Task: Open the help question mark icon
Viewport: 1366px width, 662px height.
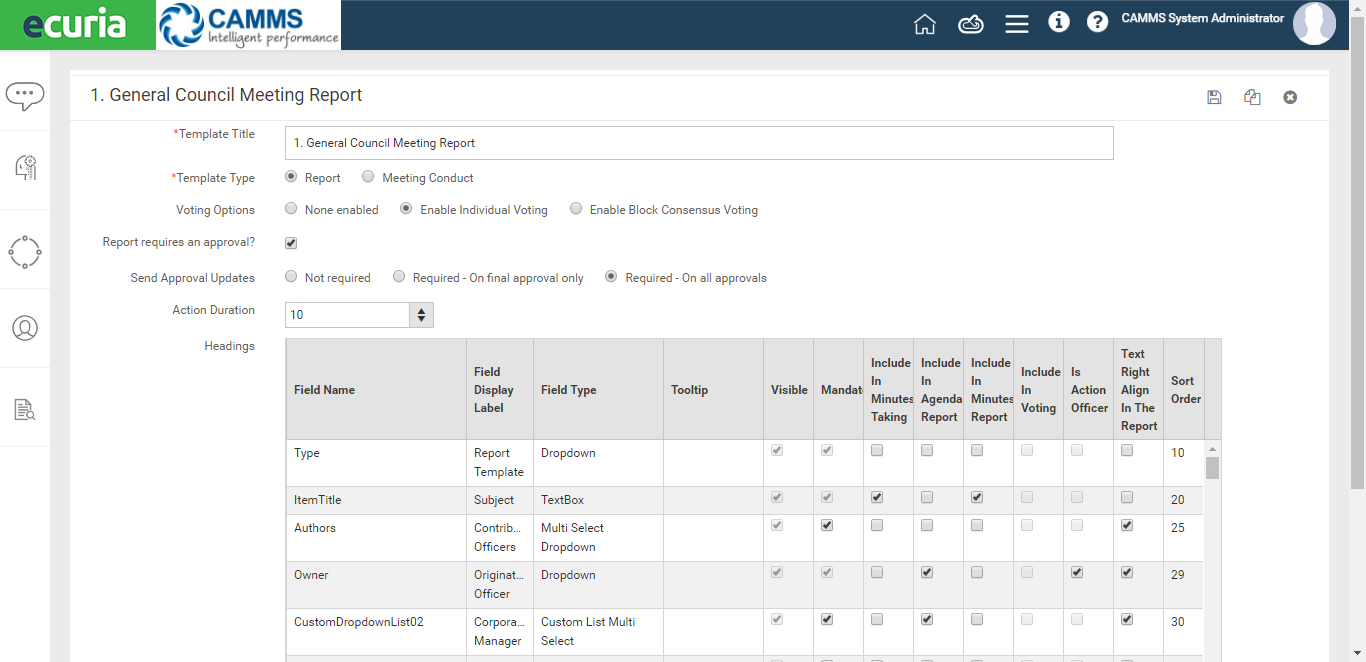Action: coord(1098,22)
